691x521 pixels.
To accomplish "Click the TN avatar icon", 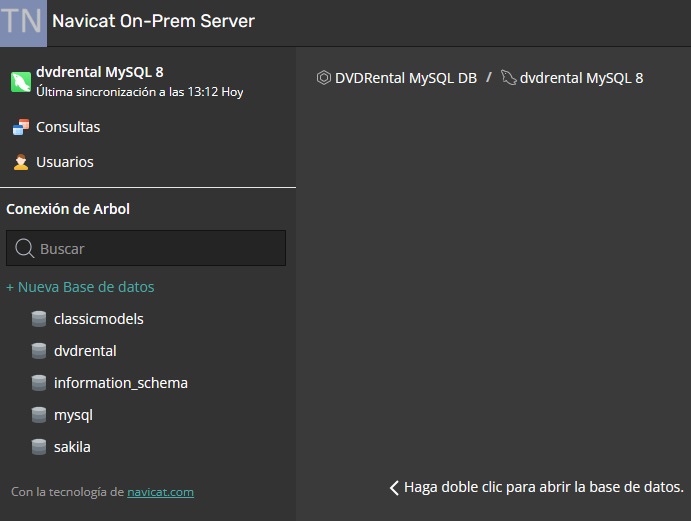I will [x=23, y=23].
